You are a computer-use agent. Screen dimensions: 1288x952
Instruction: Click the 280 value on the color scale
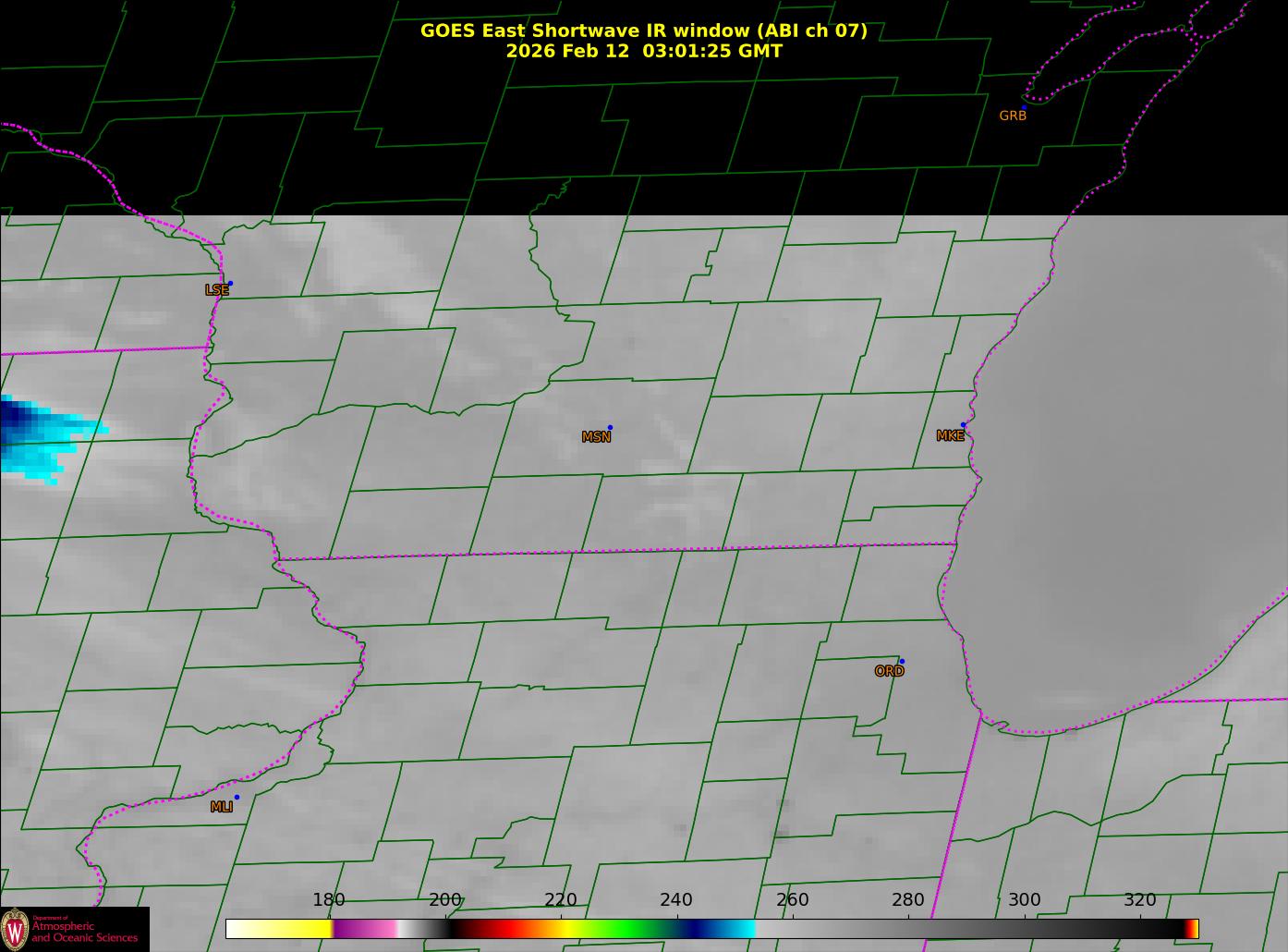(x=908, y=899)
